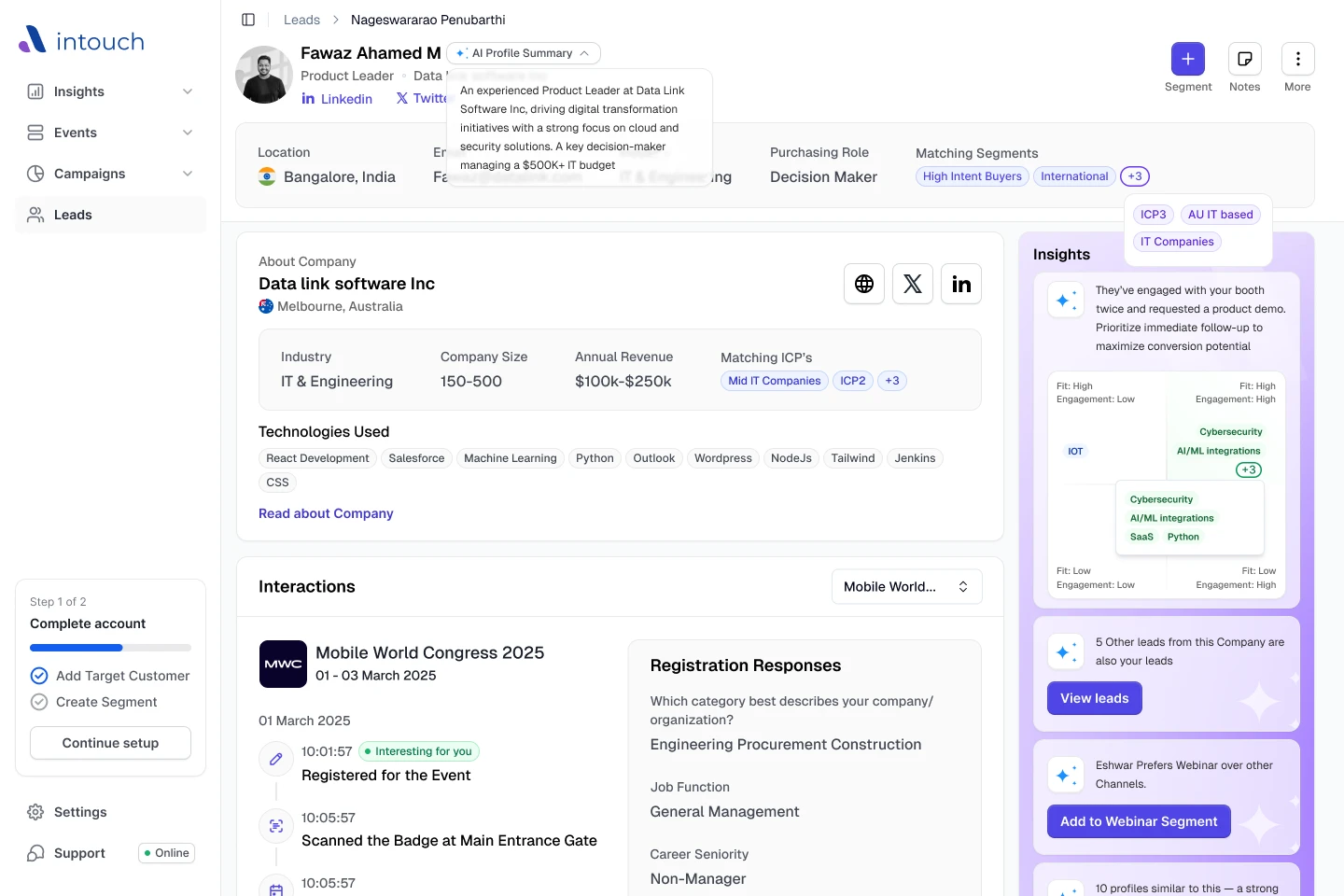Open the Notes icon button

pyautogui.click(x=1245, y=59)
